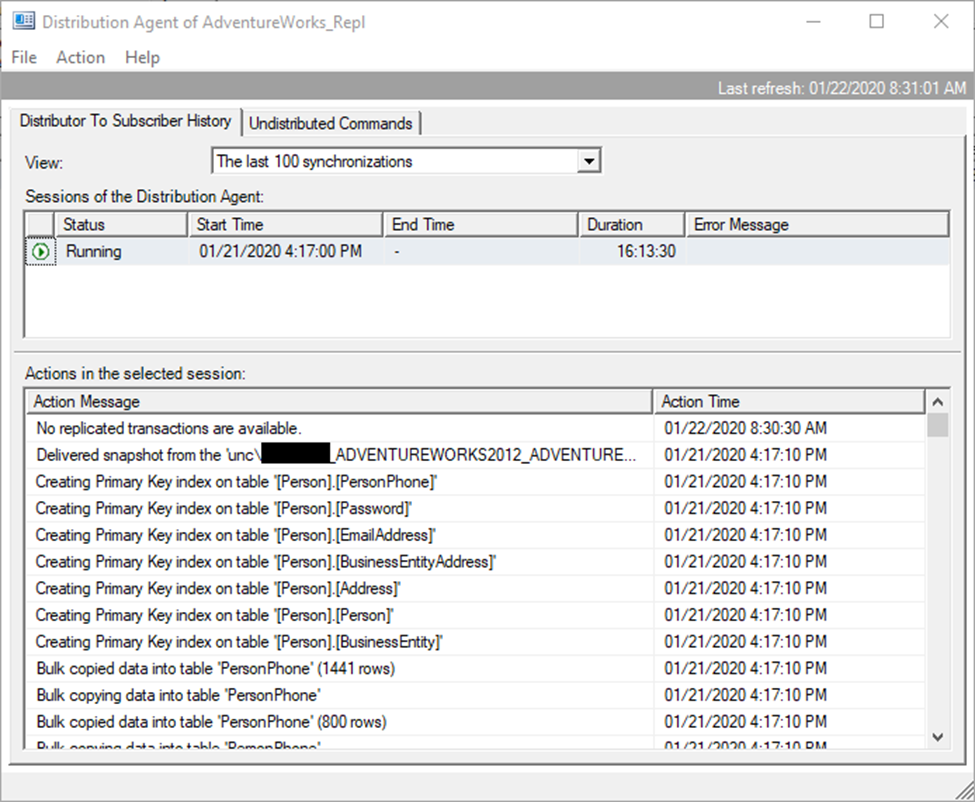Maximize the Distribution Agent window
Screen dimensions: 975x802
click(x=877, y=22)
